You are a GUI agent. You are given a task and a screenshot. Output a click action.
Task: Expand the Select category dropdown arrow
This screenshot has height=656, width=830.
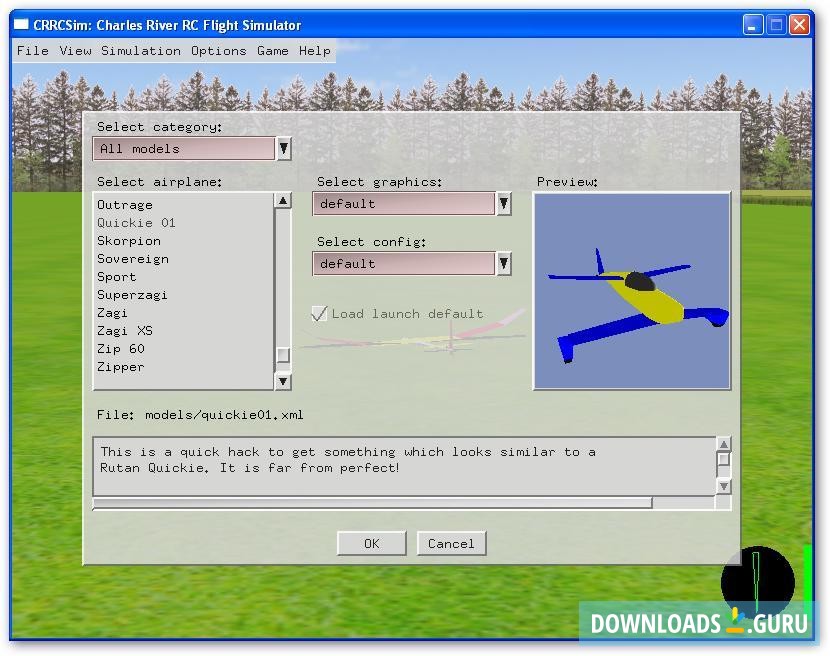tap(284, 148)
